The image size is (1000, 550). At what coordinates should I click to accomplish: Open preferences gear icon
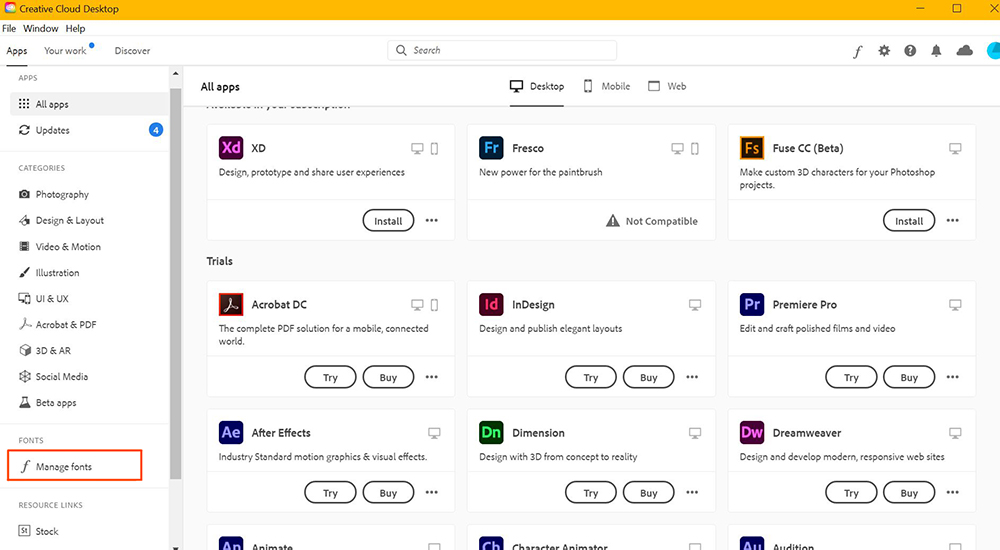coord(884,50)
